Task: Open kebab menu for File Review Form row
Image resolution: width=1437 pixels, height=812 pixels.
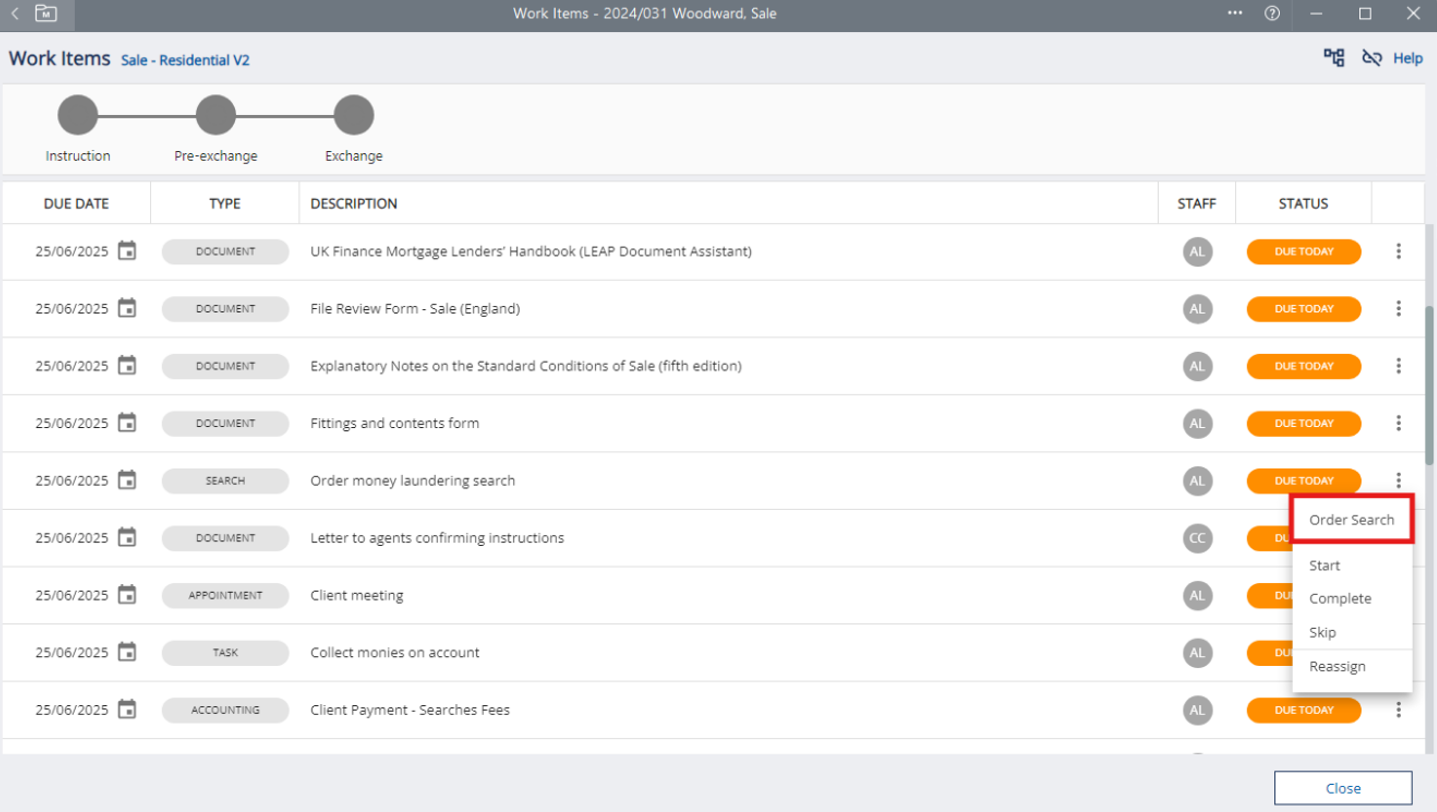Action: (1398, 309)
